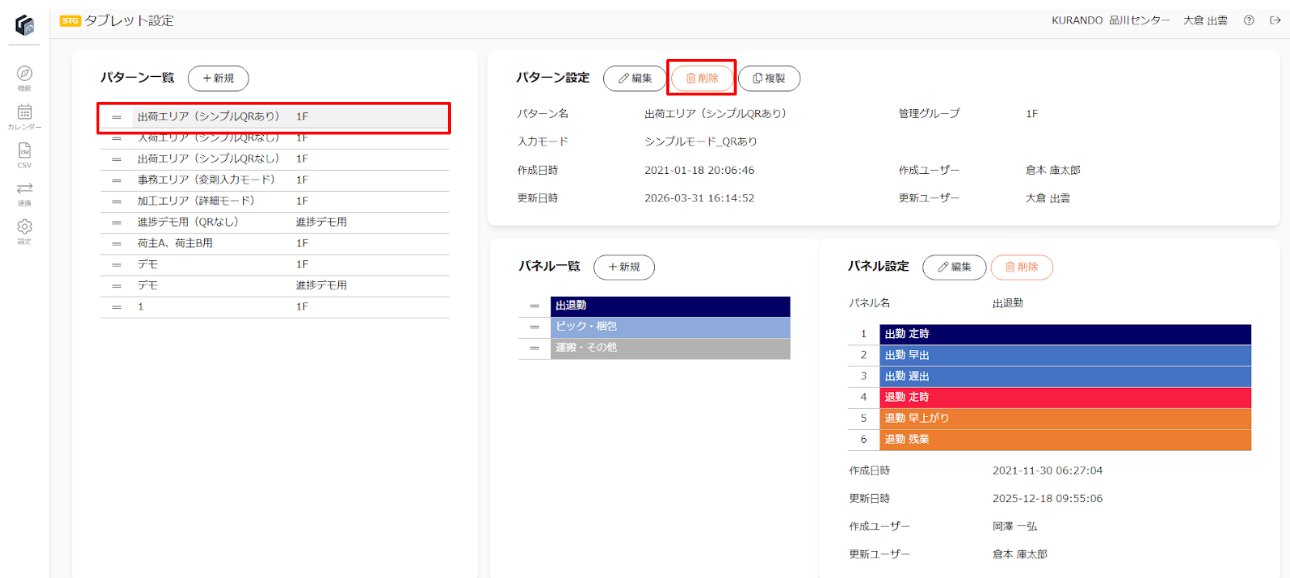
Task: Click 新規 button in パネル一覧
Action: pos(624,267)
